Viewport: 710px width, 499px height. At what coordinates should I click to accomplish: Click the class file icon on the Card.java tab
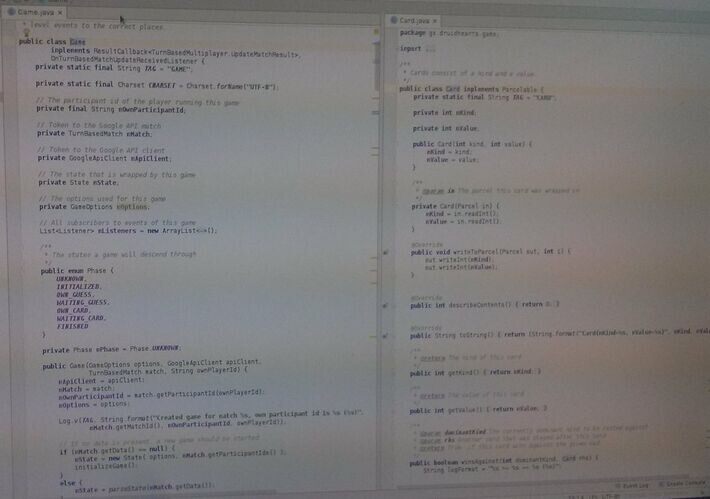[394, 20]
